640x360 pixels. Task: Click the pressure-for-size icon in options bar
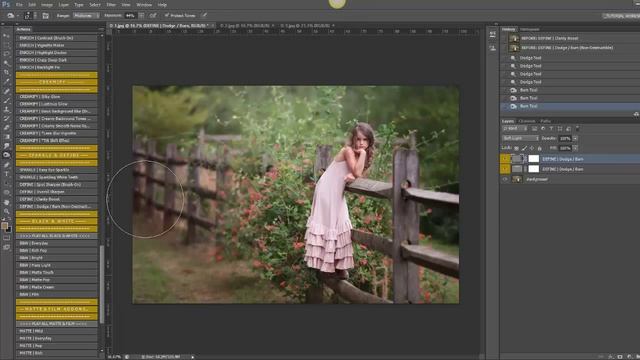click(204, 16)
